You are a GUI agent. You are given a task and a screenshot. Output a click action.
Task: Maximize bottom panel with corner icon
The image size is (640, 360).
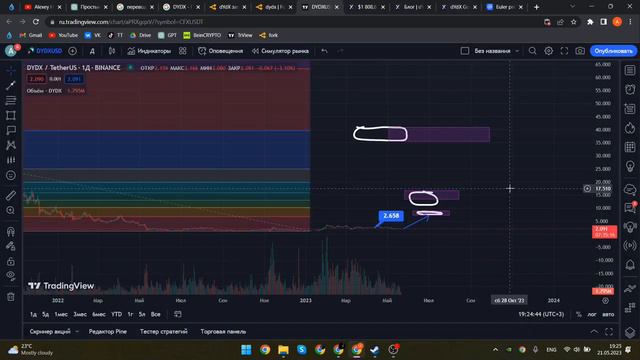609,331
